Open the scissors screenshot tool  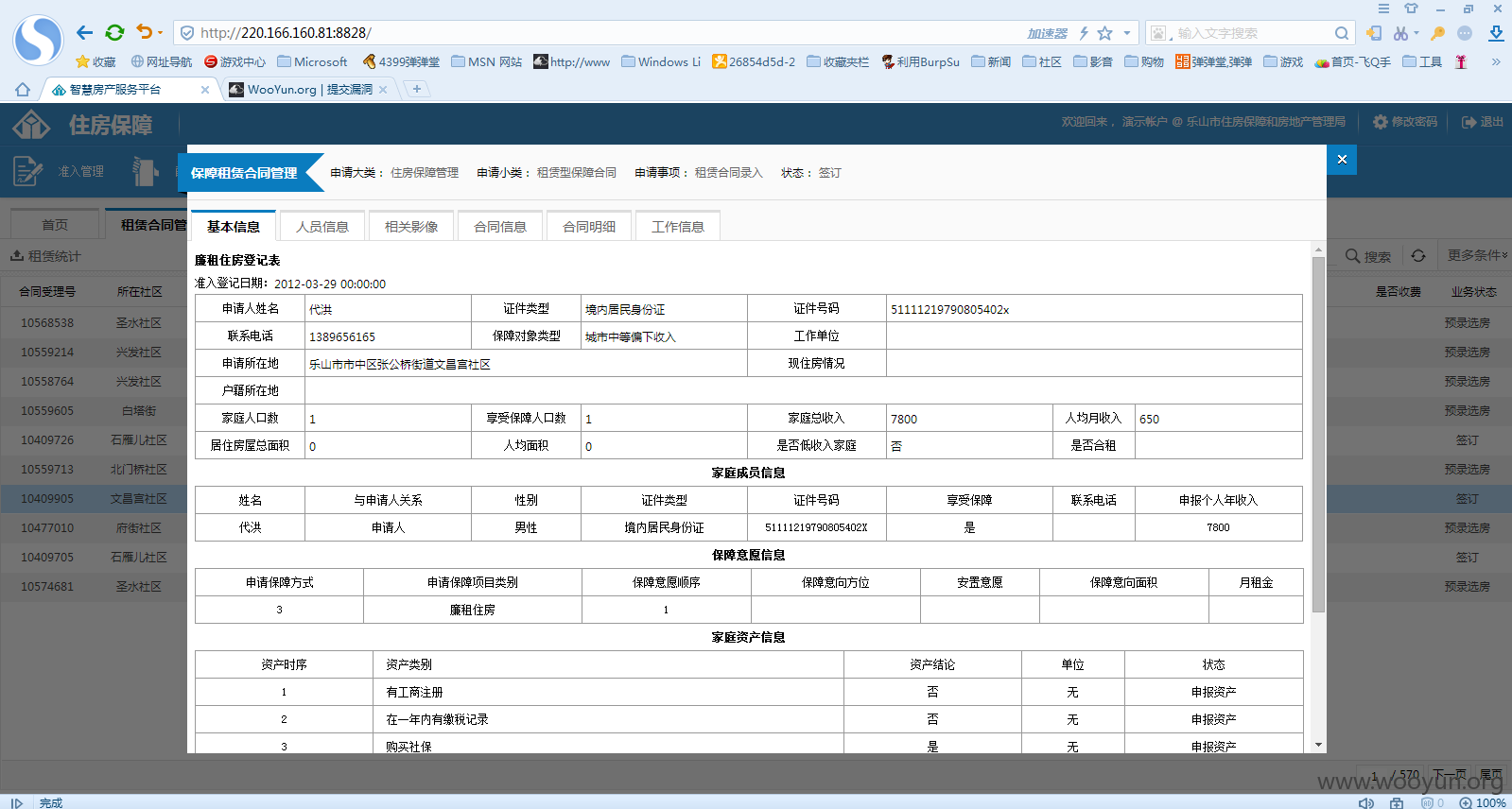1399,33
